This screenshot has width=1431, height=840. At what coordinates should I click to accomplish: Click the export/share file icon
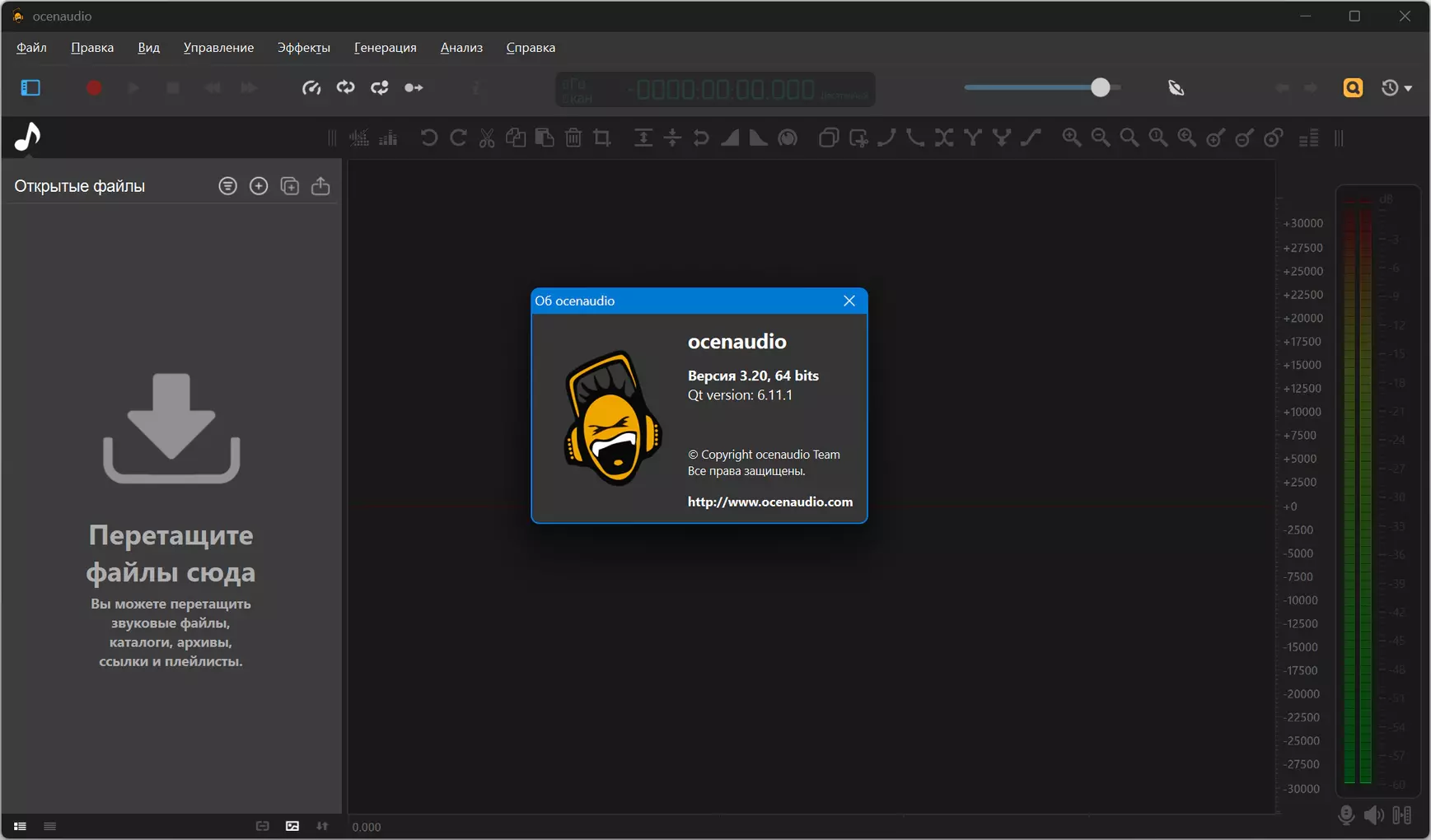pyautogui.click(x=320, y=186)
